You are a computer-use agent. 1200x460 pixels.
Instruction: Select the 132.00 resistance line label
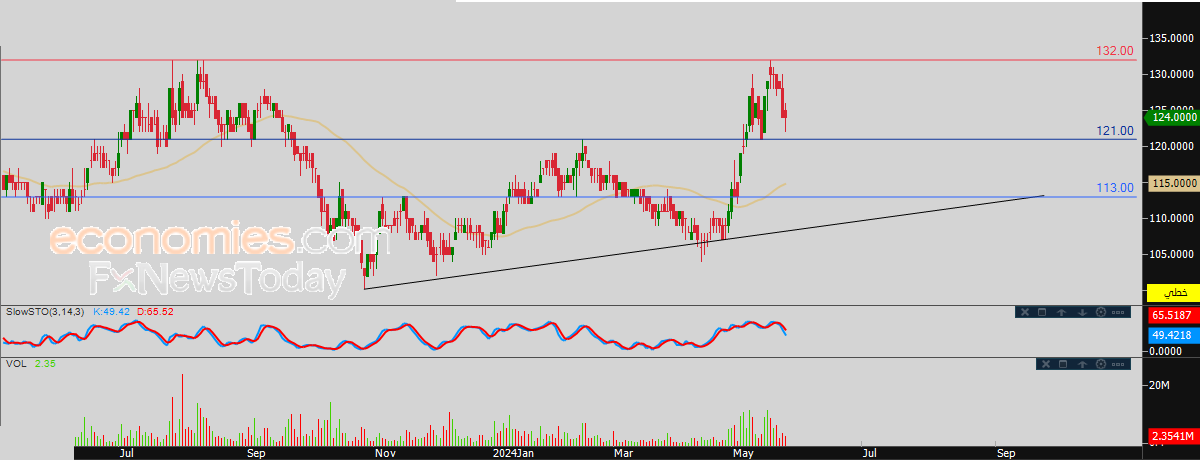(1115, 50)
